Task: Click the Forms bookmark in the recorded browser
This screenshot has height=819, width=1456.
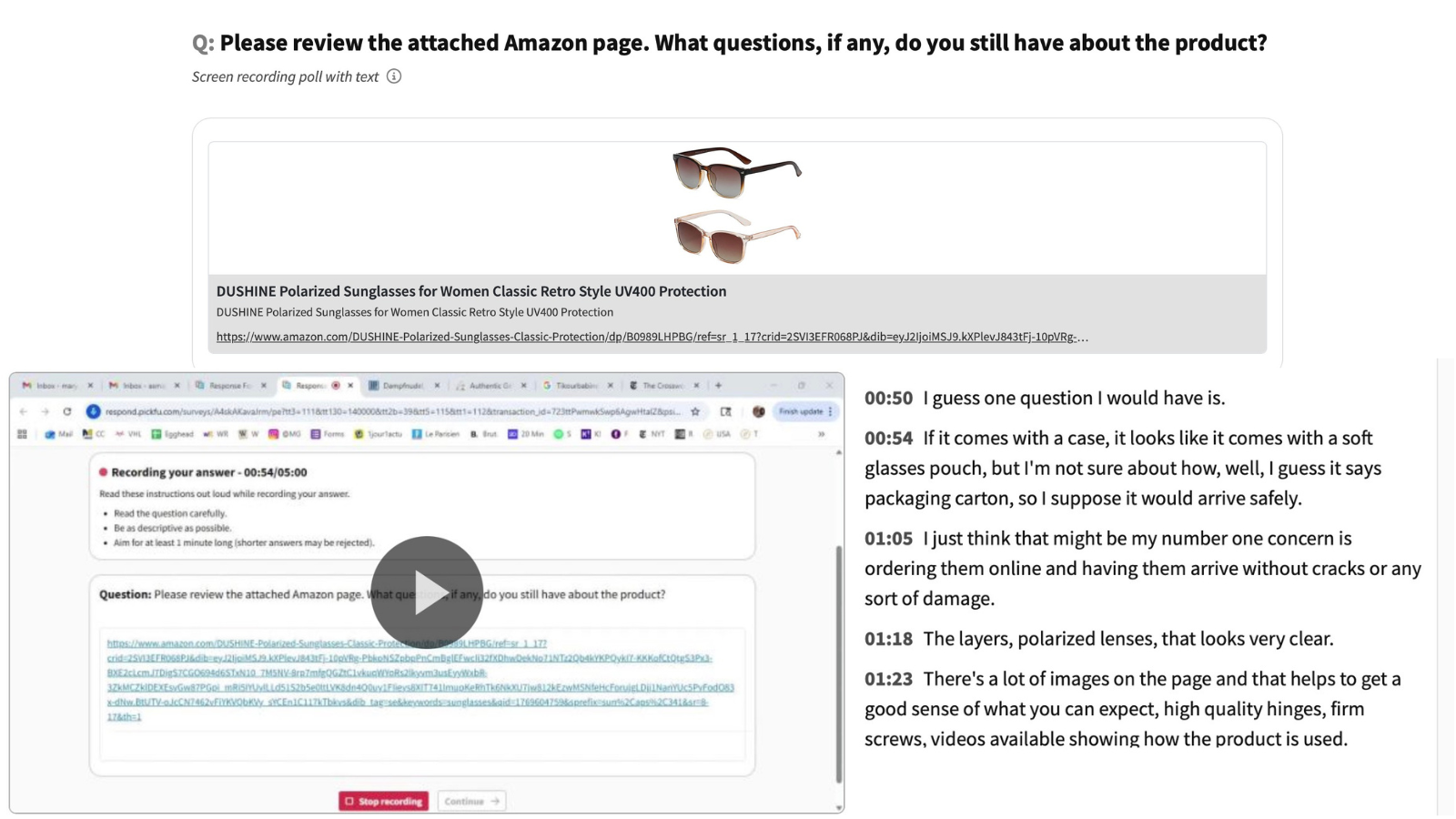Action: pyautogui.click(x=328, y=434)
